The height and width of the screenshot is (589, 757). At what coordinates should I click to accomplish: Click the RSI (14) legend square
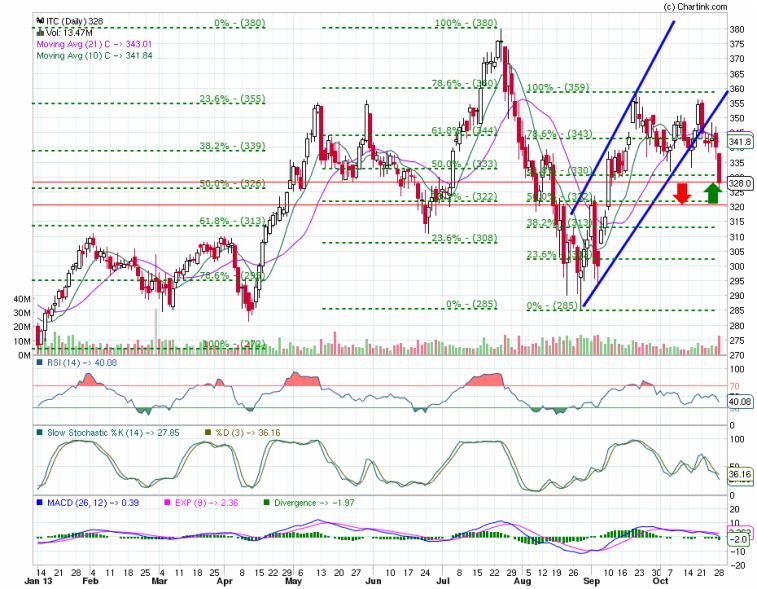(x=40, y=362)
